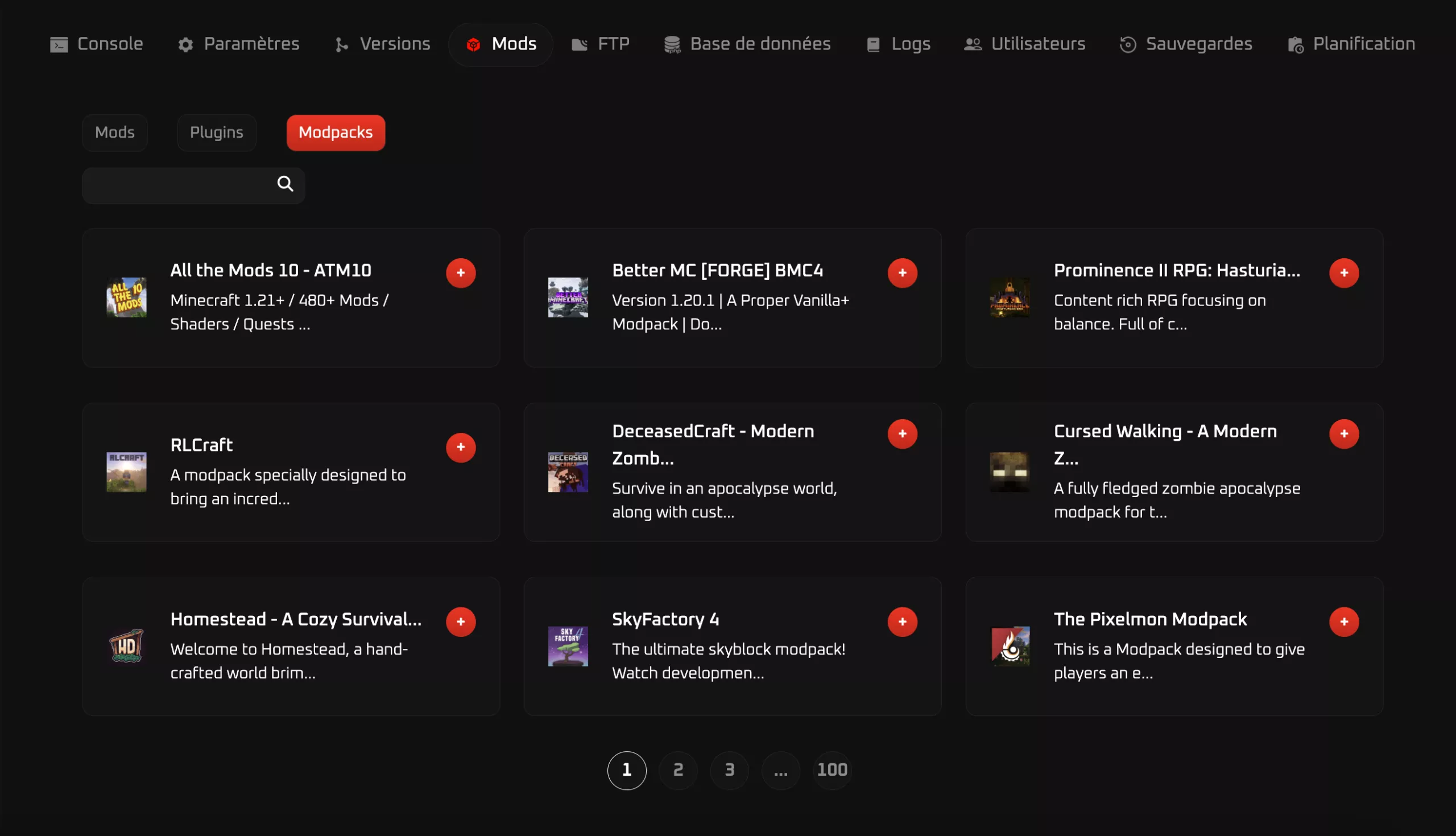Add DeceasedCraft modpack via plus icon
Viewport: 1456px width, 836px height.
pos(903,433)
